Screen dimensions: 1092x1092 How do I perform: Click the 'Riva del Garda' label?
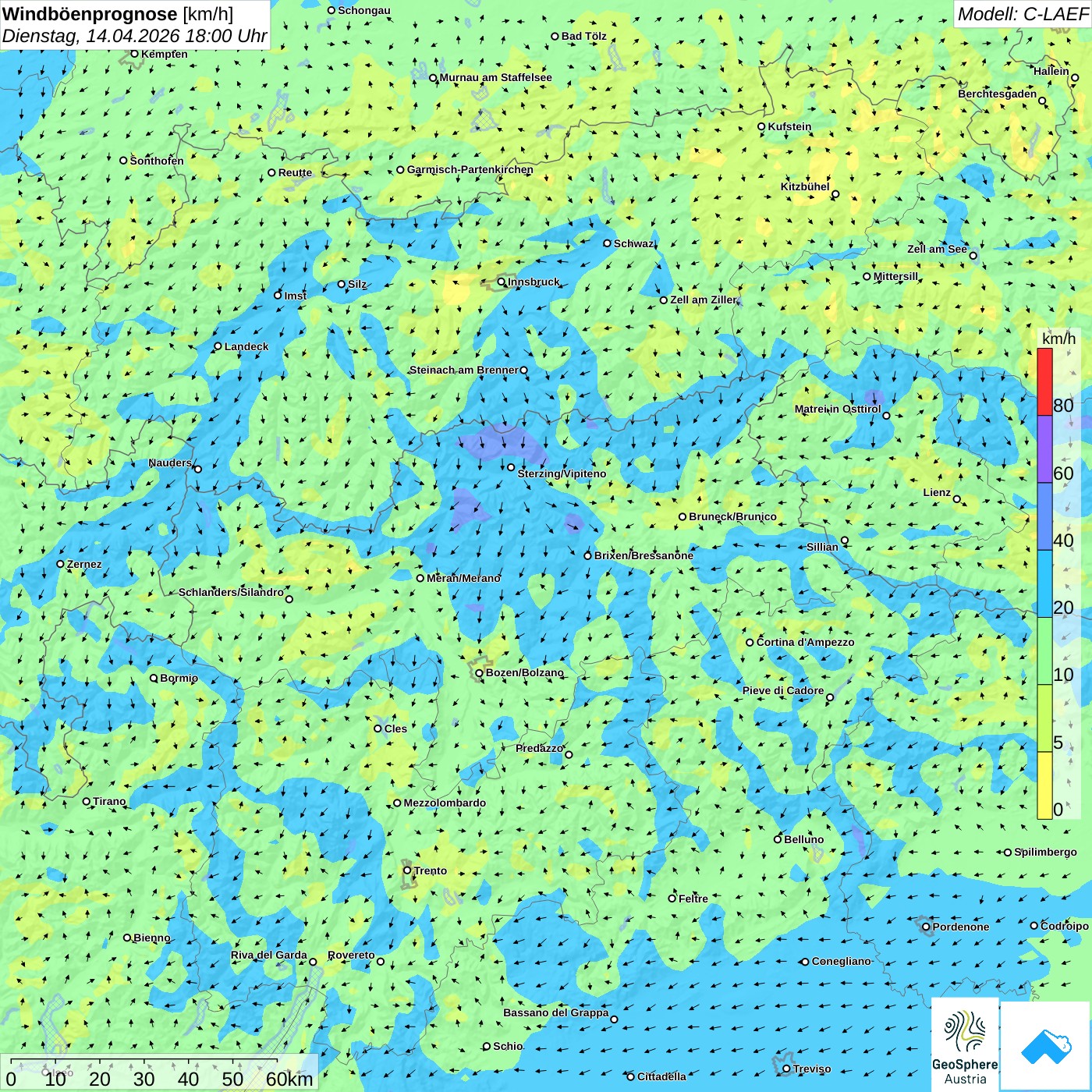click(x=269, y=955)
